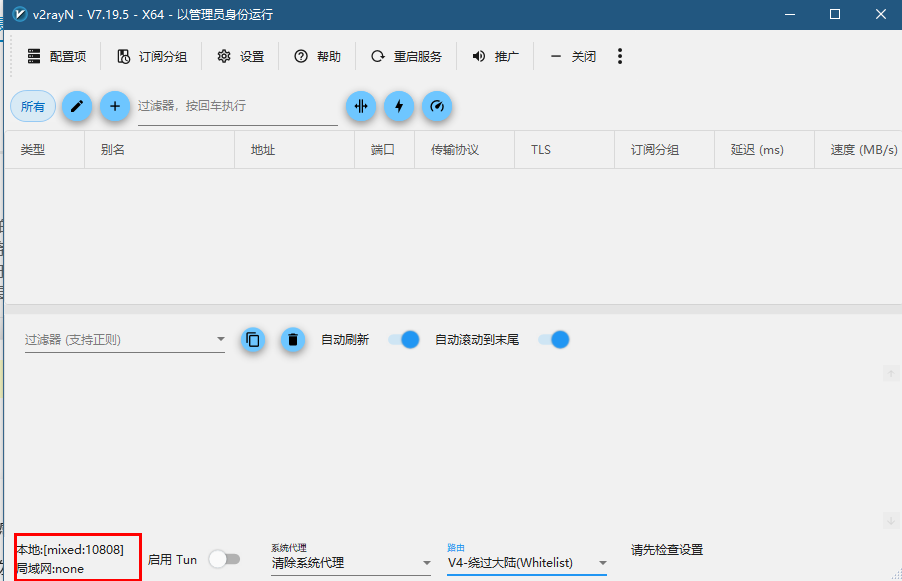Expand the log filter regex dropdown
Screen dimensions: 902x581
pyautogui.click(x=124, y=340)
